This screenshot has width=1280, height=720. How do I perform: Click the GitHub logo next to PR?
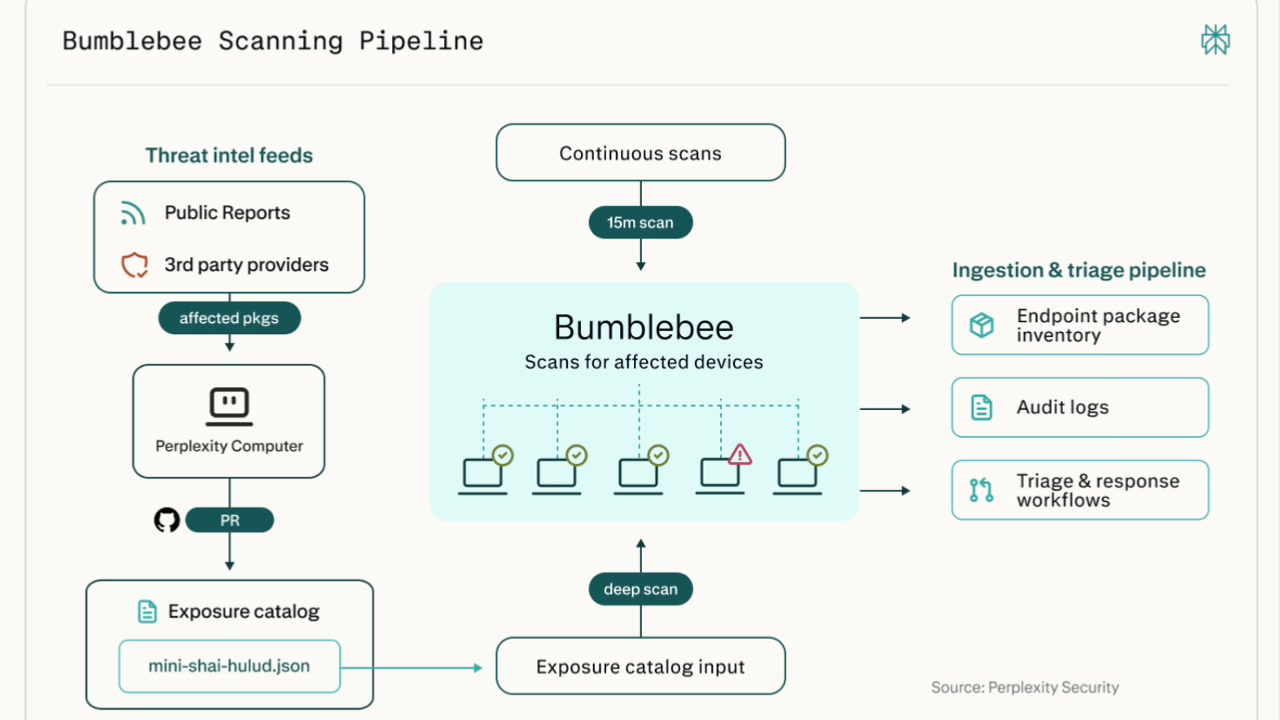pyautogui.click(x=167, y=520)
